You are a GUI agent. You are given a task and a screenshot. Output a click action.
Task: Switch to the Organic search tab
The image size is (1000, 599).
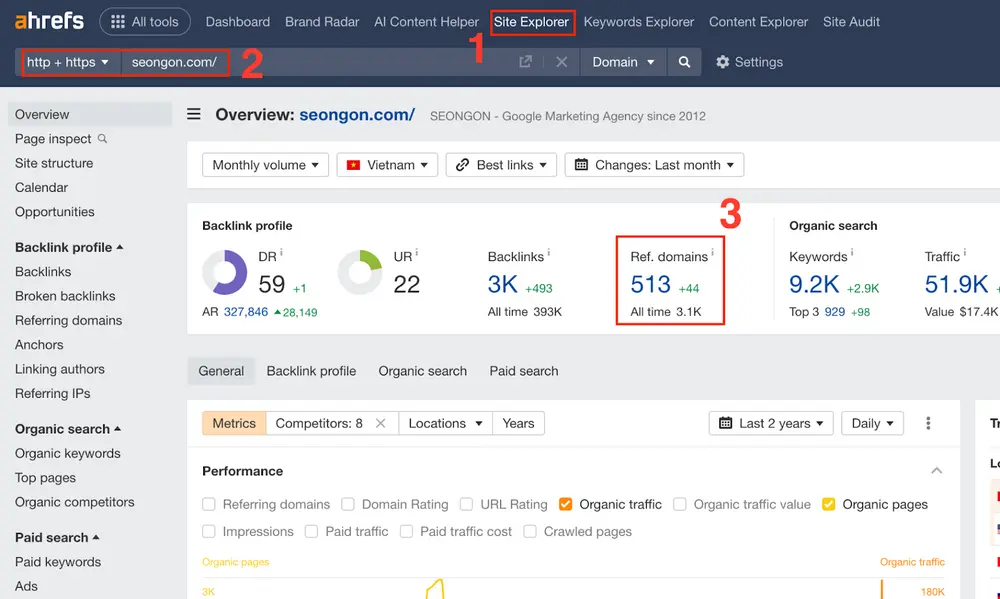tap(422, 371)
